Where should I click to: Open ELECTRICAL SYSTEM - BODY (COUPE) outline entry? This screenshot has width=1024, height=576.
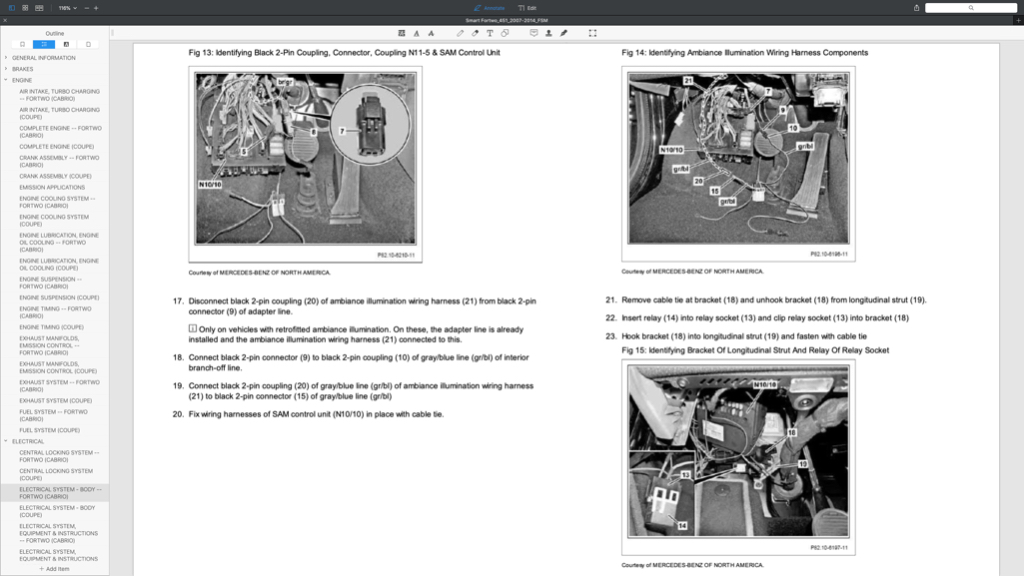57,511
